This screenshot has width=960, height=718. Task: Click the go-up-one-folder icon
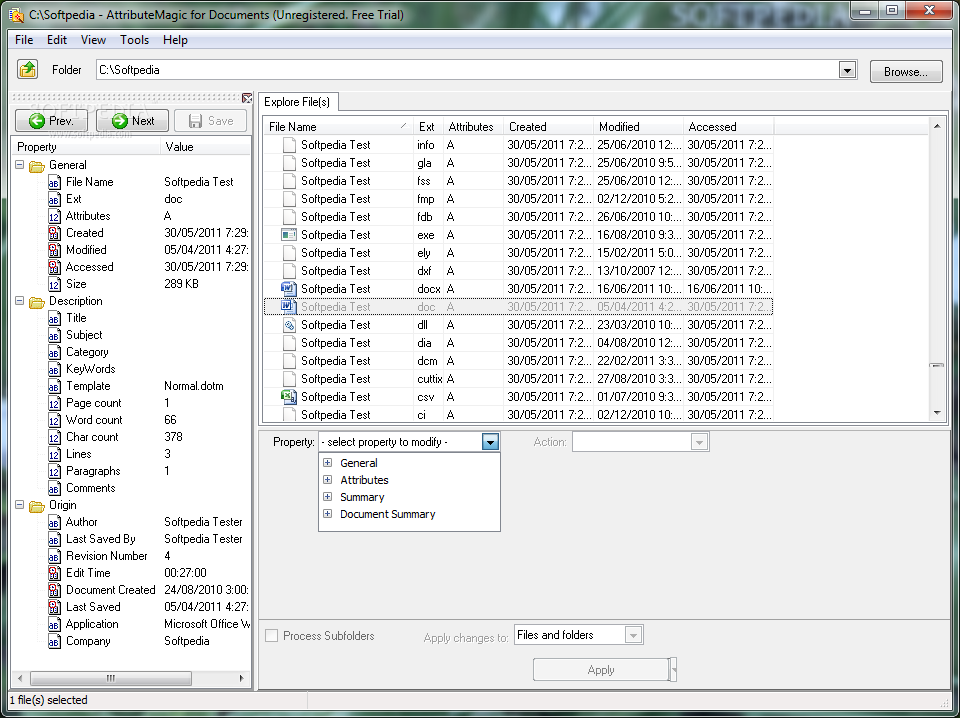point(28,69)
